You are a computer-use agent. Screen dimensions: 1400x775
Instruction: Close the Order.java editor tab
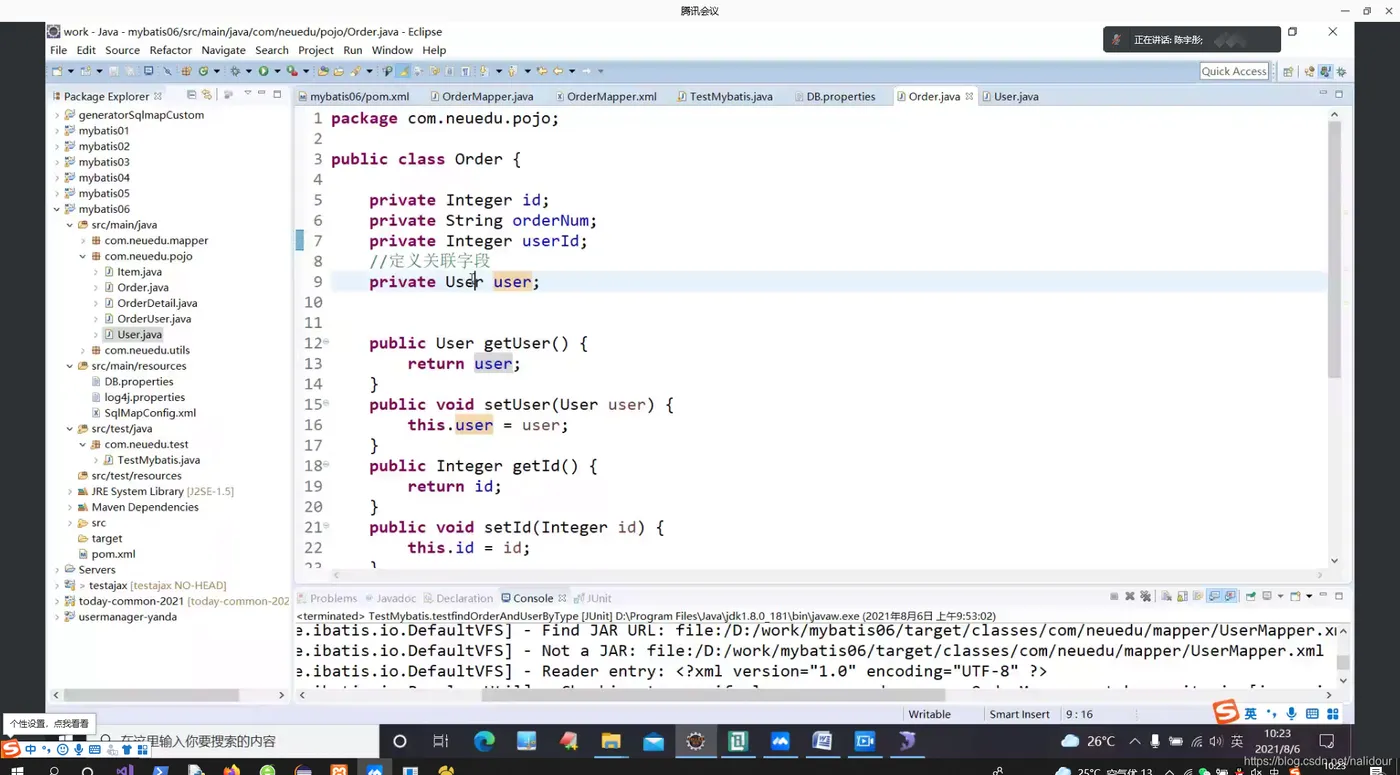(x=969, y=96)
